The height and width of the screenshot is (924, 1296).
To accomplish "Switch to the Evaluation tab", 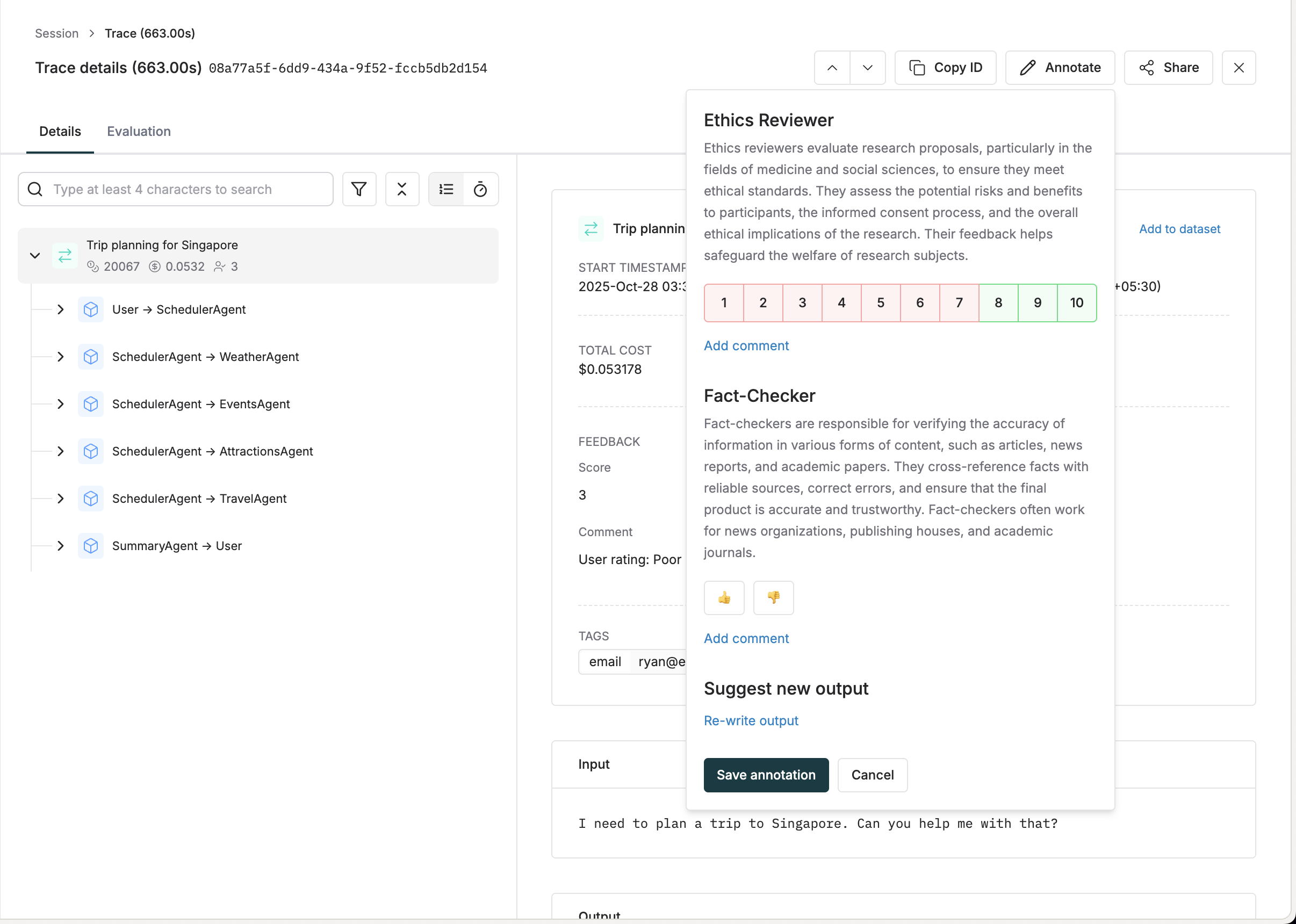I will (x=138, y=132).
